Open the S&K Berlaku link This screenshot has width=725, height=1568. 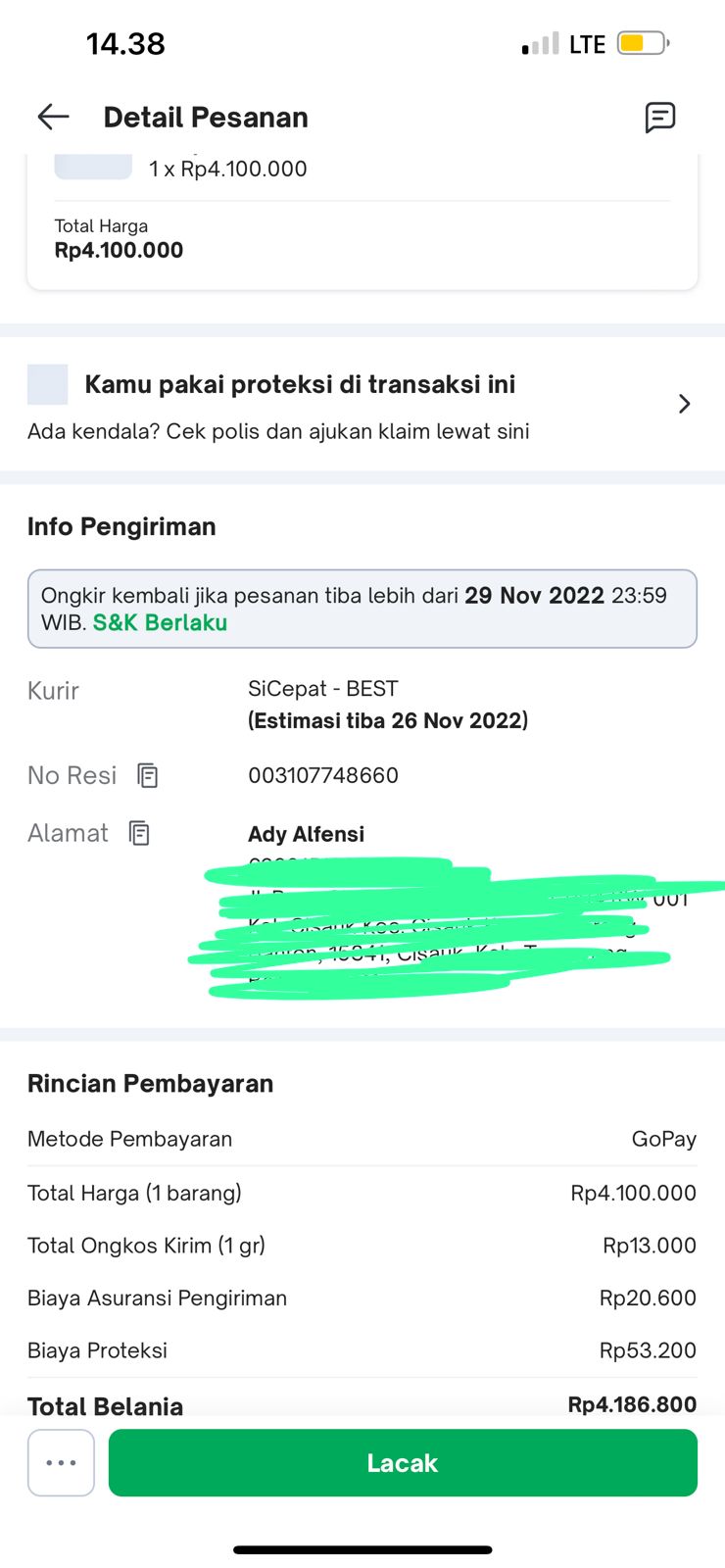160,623
